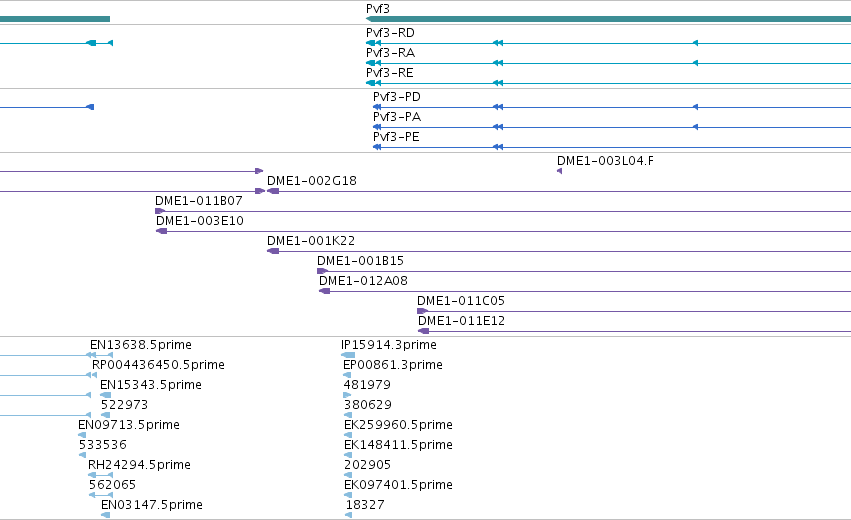Select the DME1-002G18 clone arrow
851x520 pixels.
pyautogui.click(x=273, y=191)
